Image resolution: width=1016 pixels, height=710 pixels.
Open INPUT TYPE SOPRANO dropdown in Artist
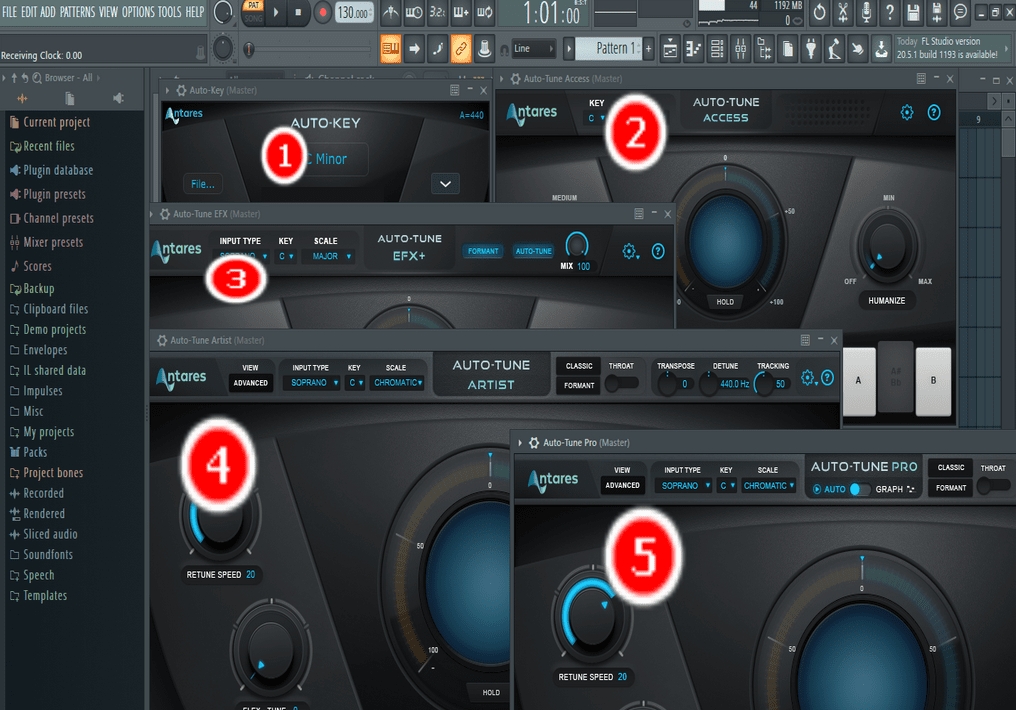pyautogui.click(x=314, y=383)
